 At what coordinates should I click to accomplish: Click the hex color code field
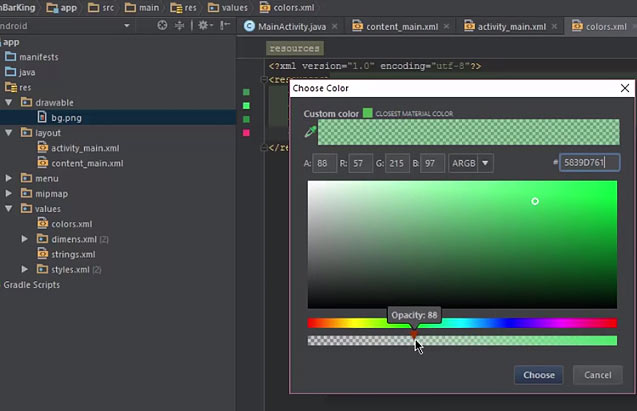click(589, 162)
